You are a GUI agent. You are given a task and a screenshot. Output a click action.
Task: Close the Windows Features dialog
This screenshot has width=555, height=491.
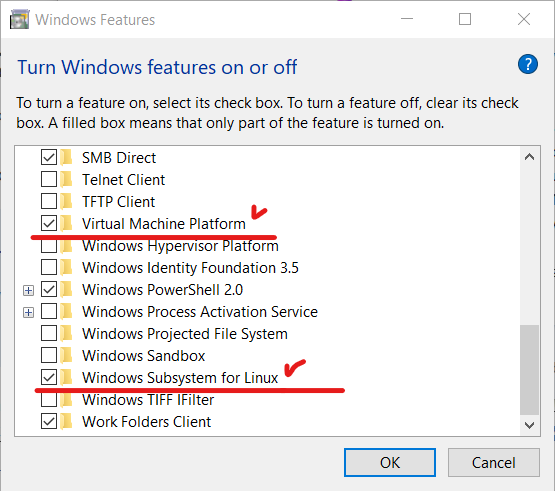(x=524, y=19)
